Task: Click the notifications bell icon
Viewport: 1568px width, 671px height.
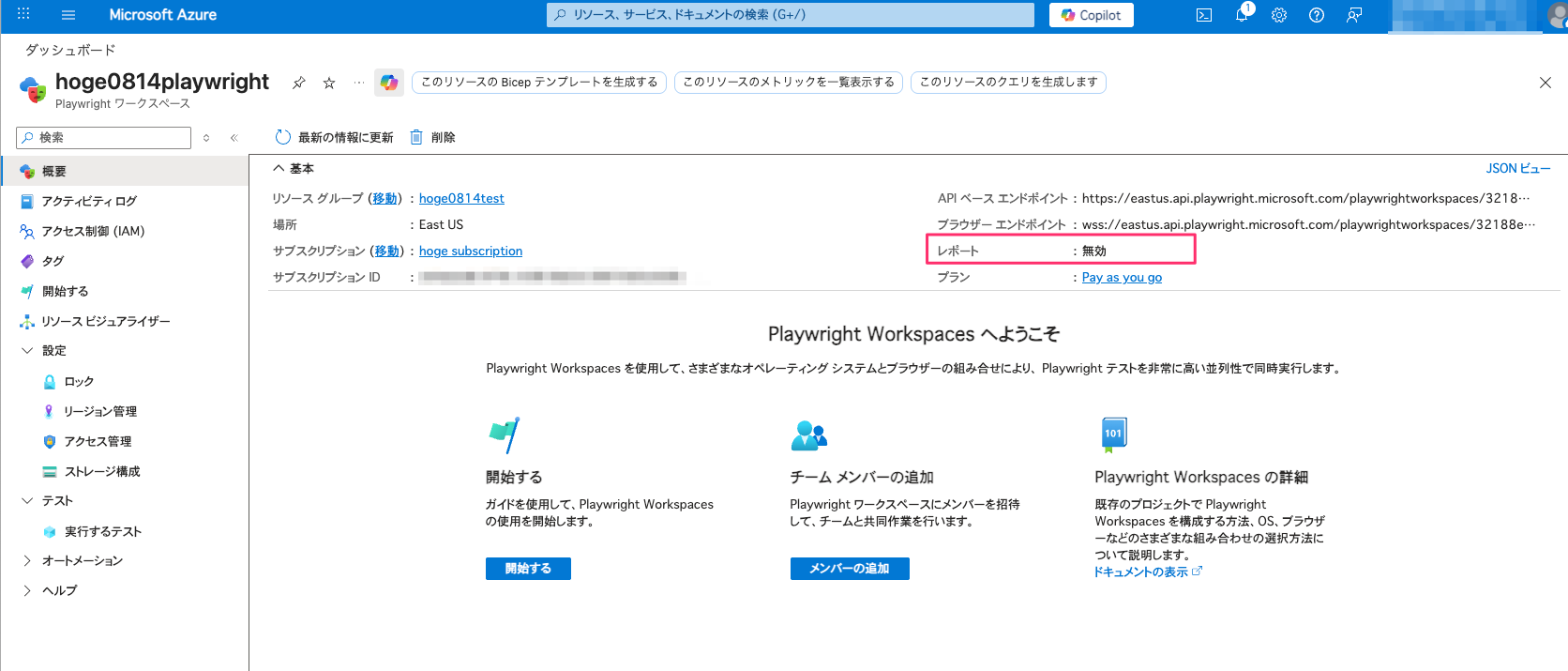Action: 1242,15
